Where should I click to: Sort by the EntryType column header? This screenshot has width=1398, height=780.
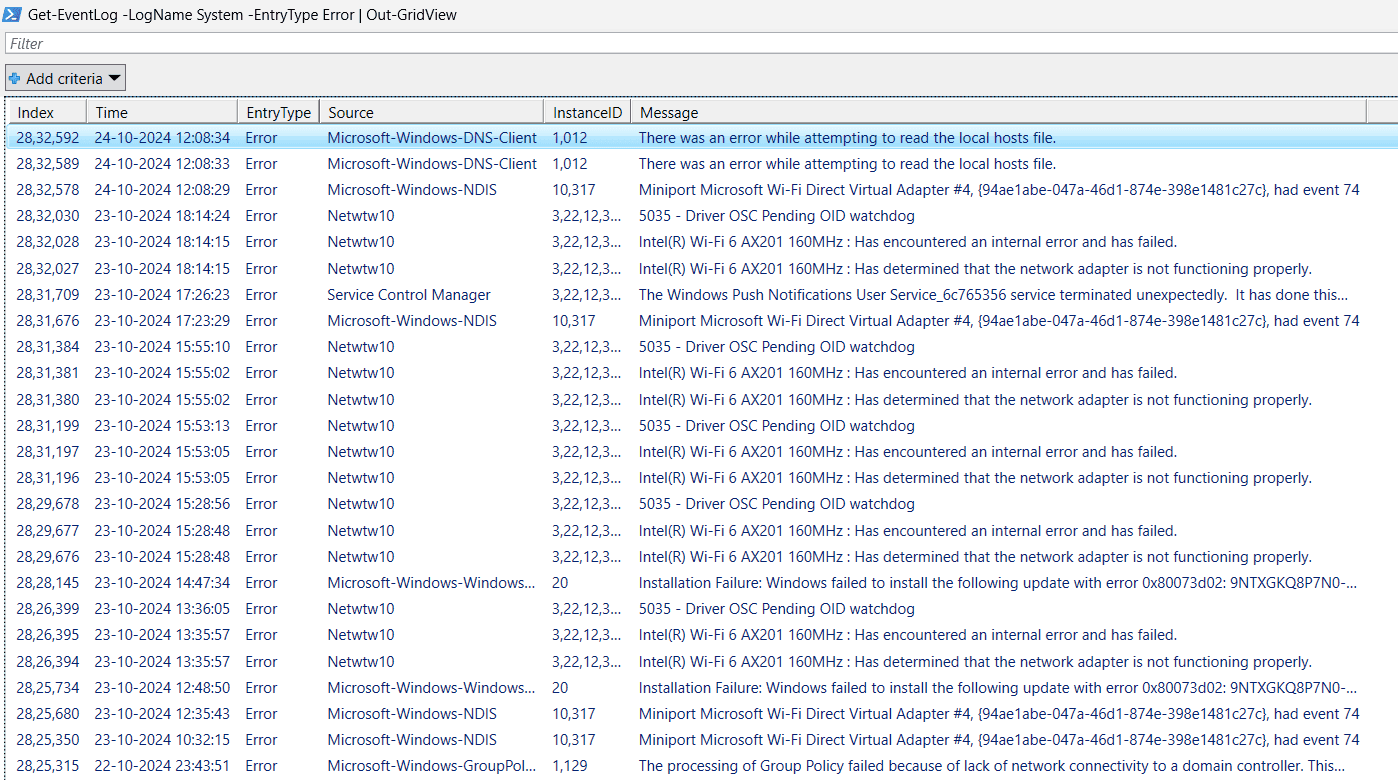(x=278, y=112)
